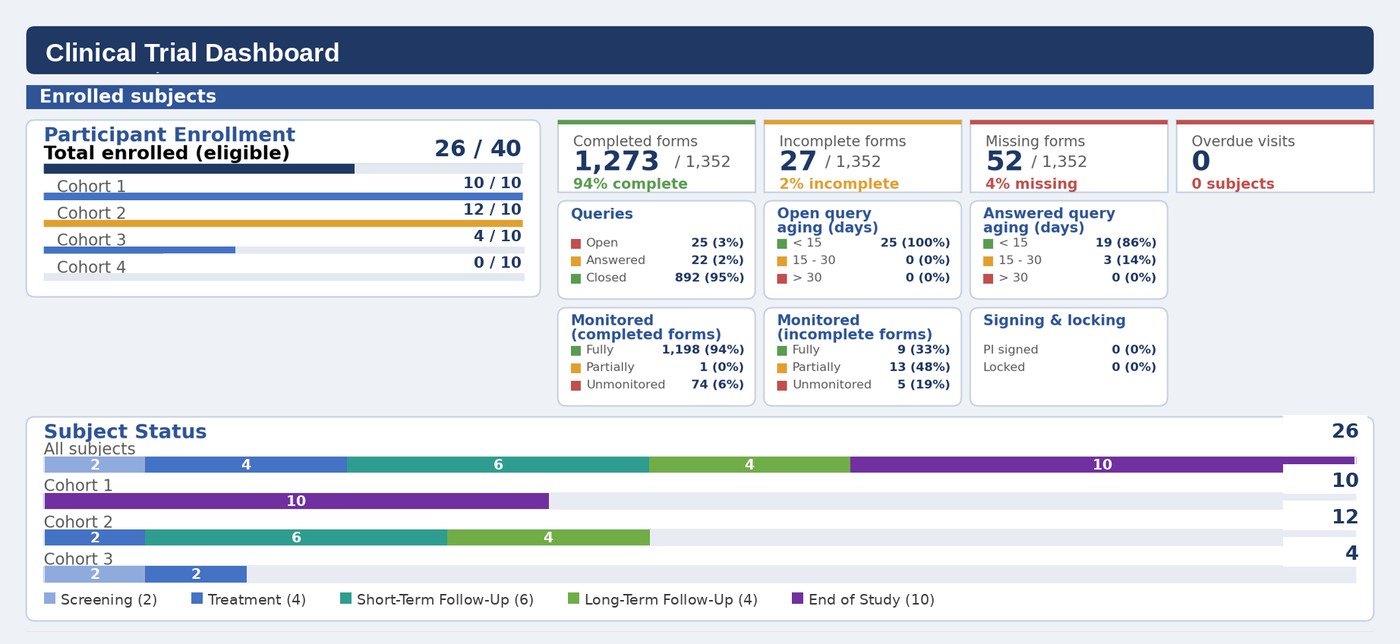The height and width of the screenshot is (644, 1400).
Task: Click Cohort 3 Screening segment 2
Action: click(95, 574)
